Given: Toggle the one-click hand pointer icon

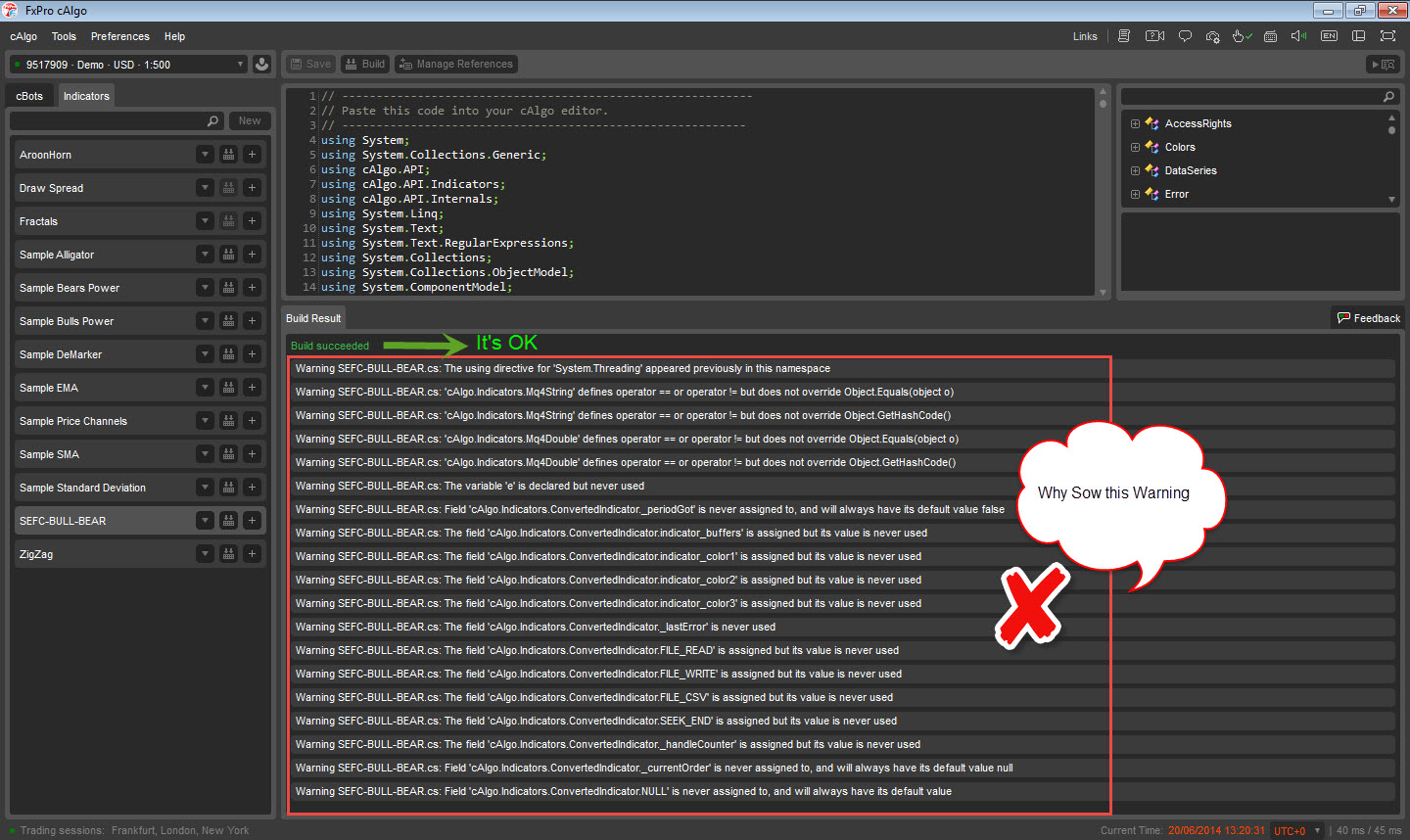Looking at the screenshot, I should 1242,36.
